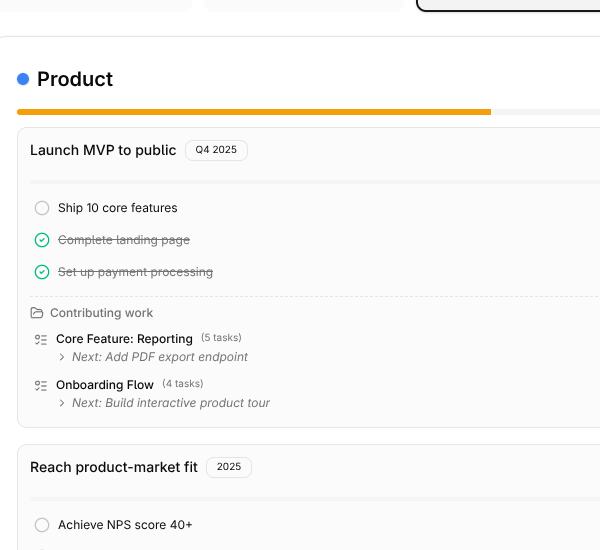Select the Product section heading
This screenshot has width=600, height=550.
coord(75,79)
